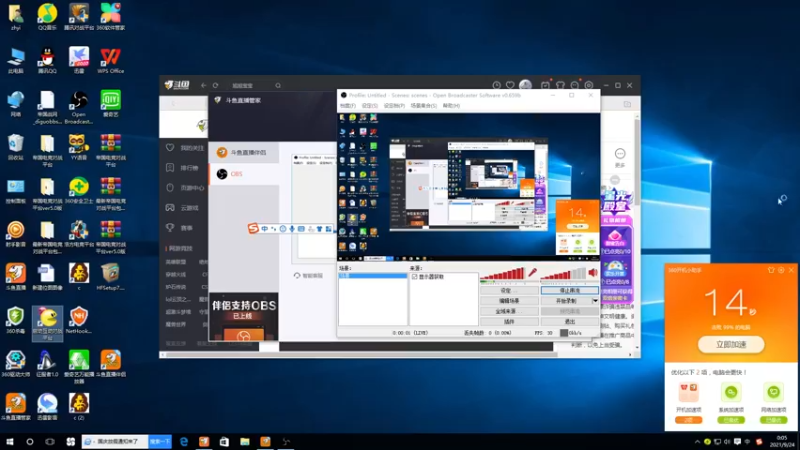This screenshot has width=800, height=450.
Task: Click the taskbar search input field
Action: (115, 442)
